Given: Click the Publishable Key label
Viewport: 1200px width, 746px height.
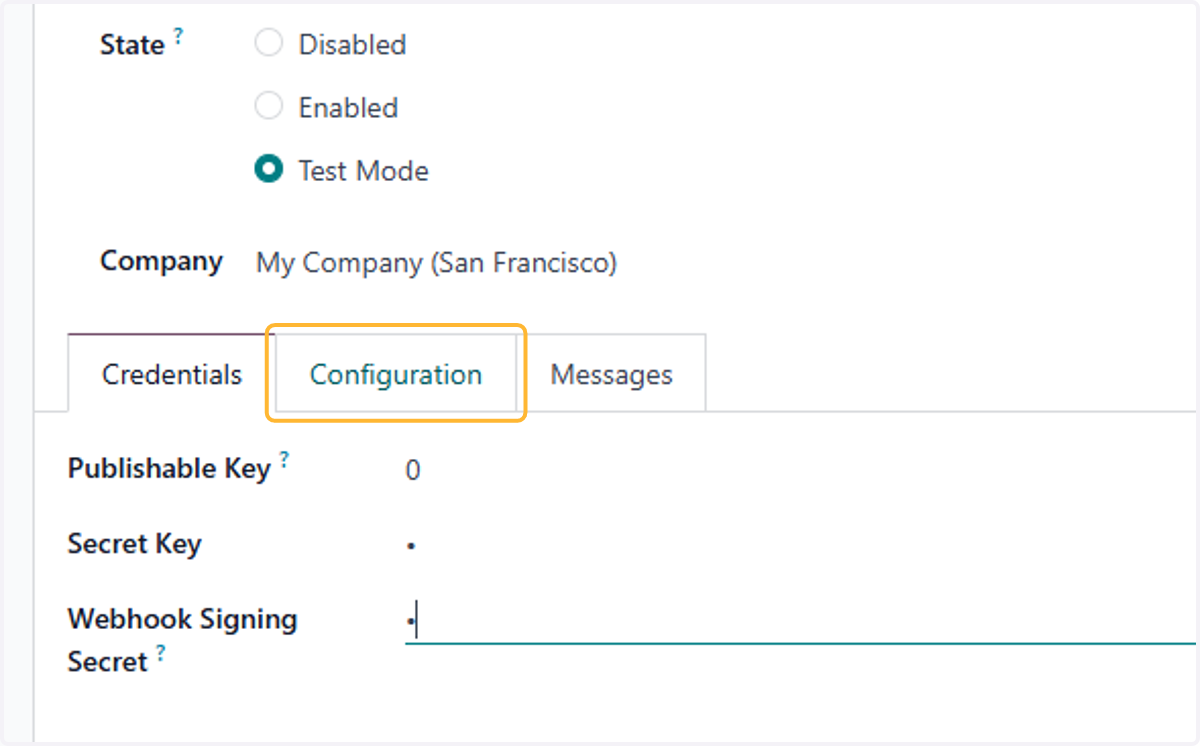Looking at the screenshot, I should click(x=169, y=468).
